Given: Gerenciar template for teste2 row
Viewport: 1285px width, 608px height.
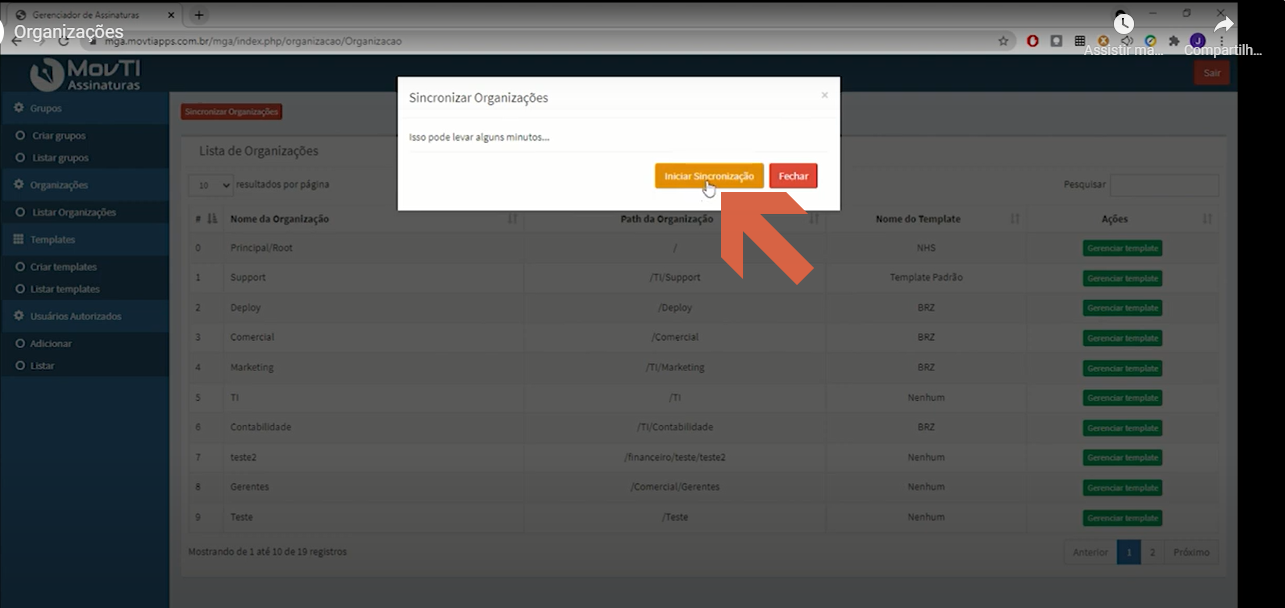Looking at the screenshot, I should (1122, 458).
